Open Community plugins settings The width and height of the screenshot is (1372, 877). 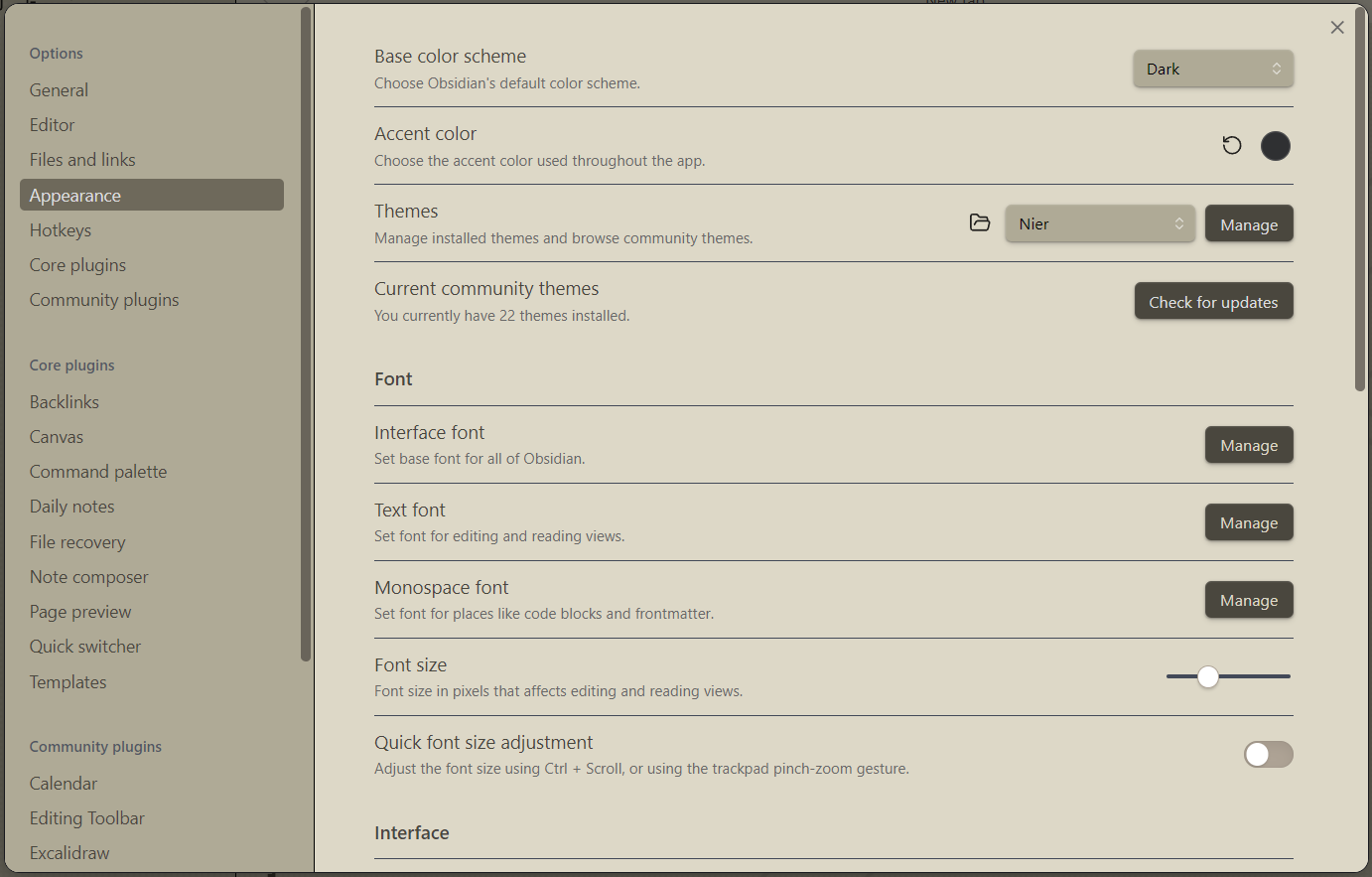[152, 300]
